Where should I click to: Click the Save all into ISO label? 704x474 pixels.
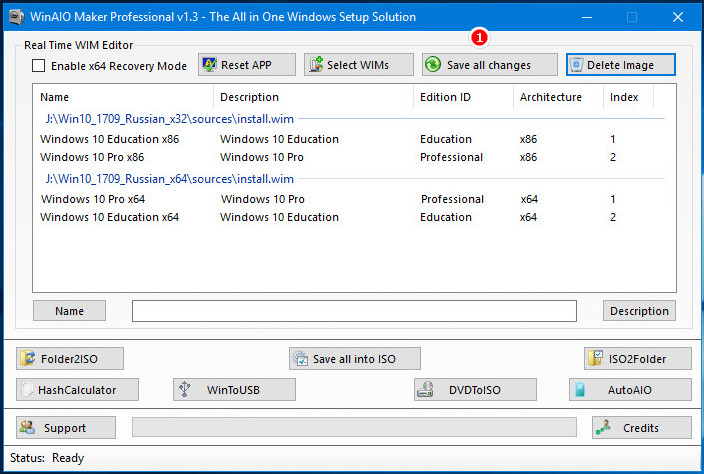click(354, 359)
